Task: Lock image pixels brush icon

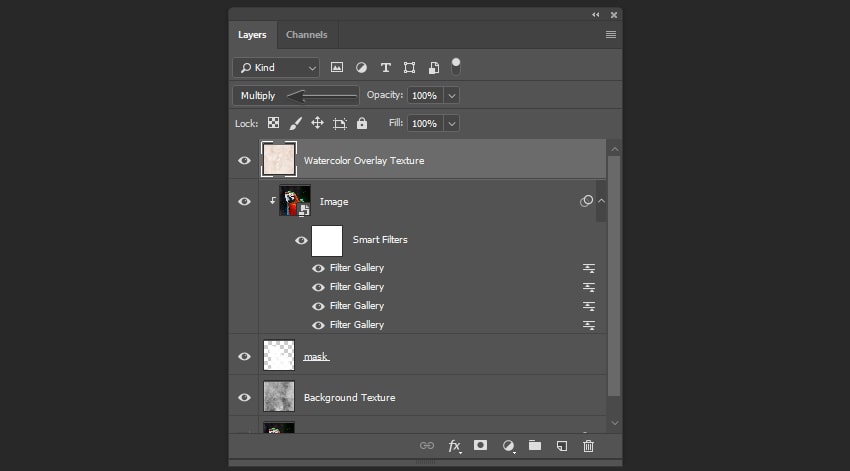Action: (295, 124)
